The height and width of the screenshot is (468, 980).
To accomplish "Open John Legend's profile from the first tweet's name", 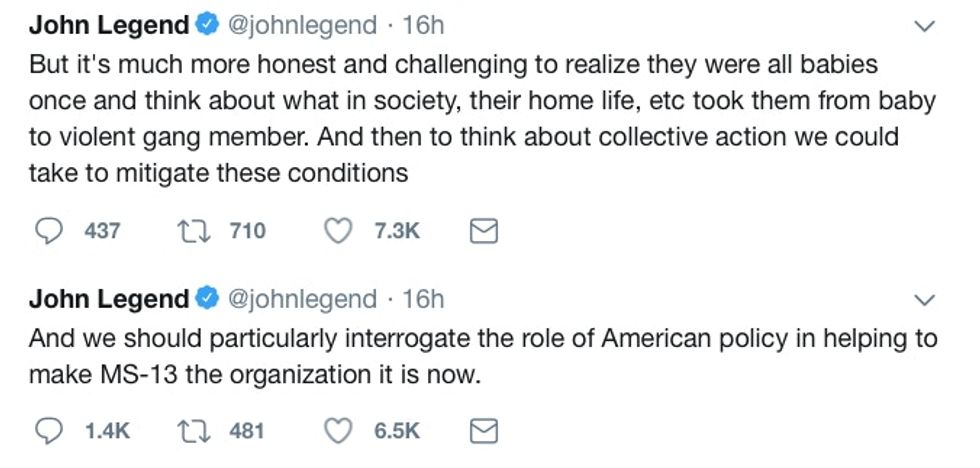I will [108, 26].
